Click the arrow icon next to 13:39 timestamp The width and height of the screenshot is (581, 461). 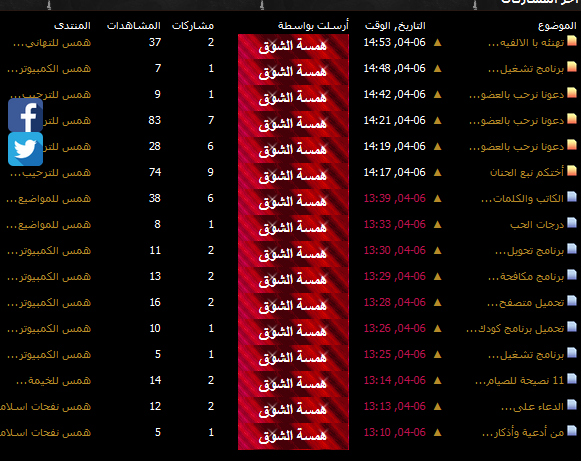438,198
